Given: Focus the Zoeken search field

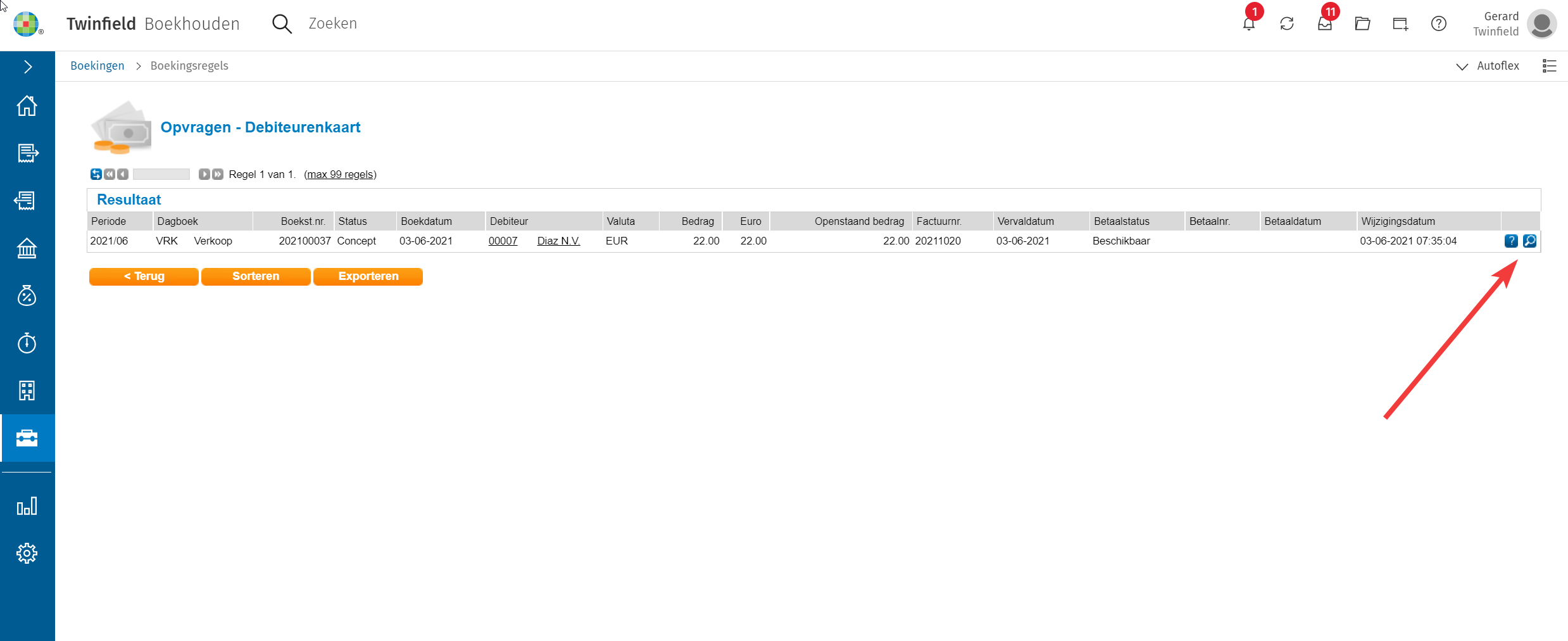Looking at the screenshot, I should coord(333,23).
